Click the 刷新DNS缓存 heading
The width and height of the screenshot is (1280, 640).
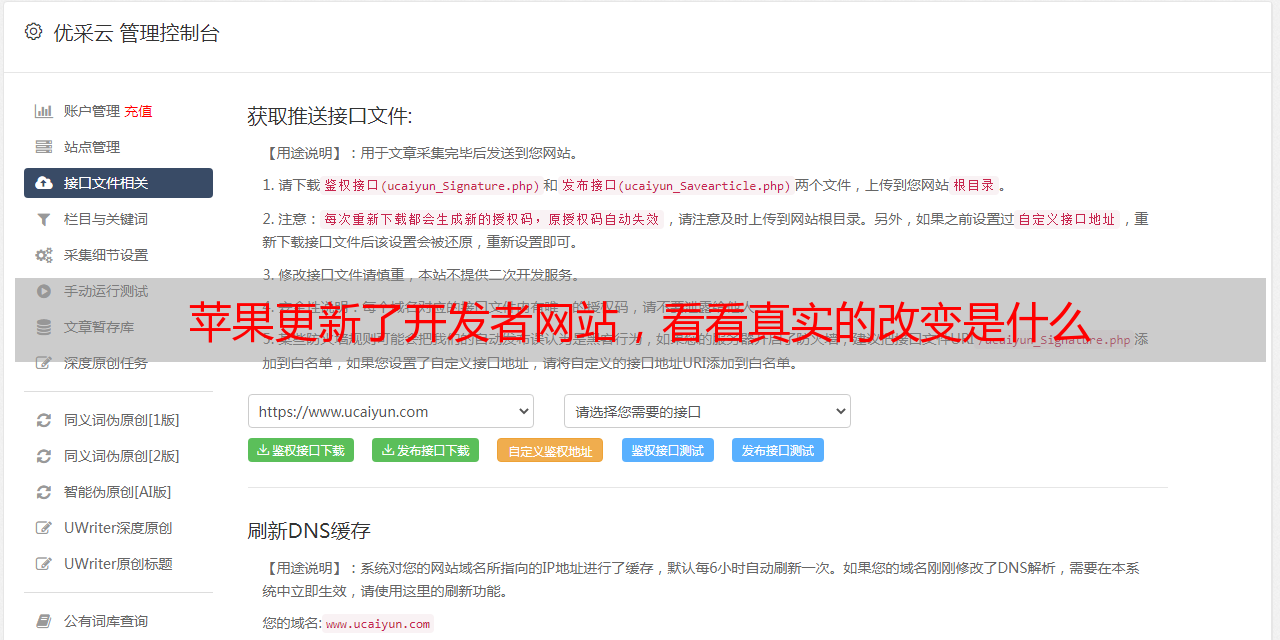point(309,530)
